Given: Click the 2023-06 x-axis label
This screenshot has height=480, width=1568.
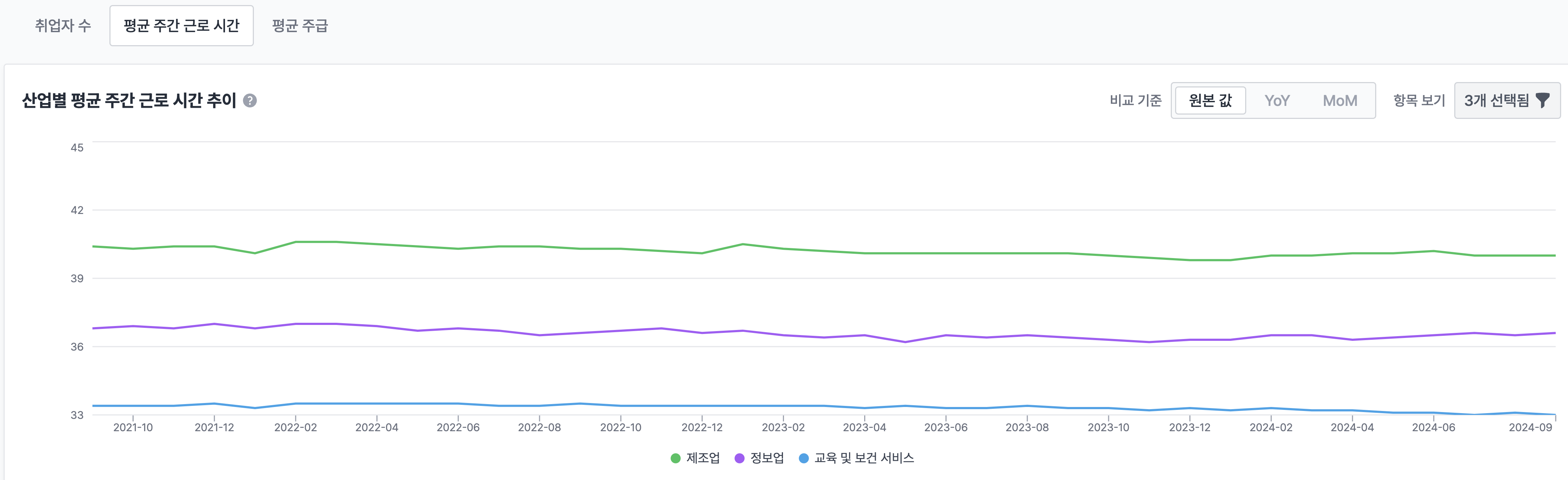Looking at the screenshot, I should tap(945, 428).
